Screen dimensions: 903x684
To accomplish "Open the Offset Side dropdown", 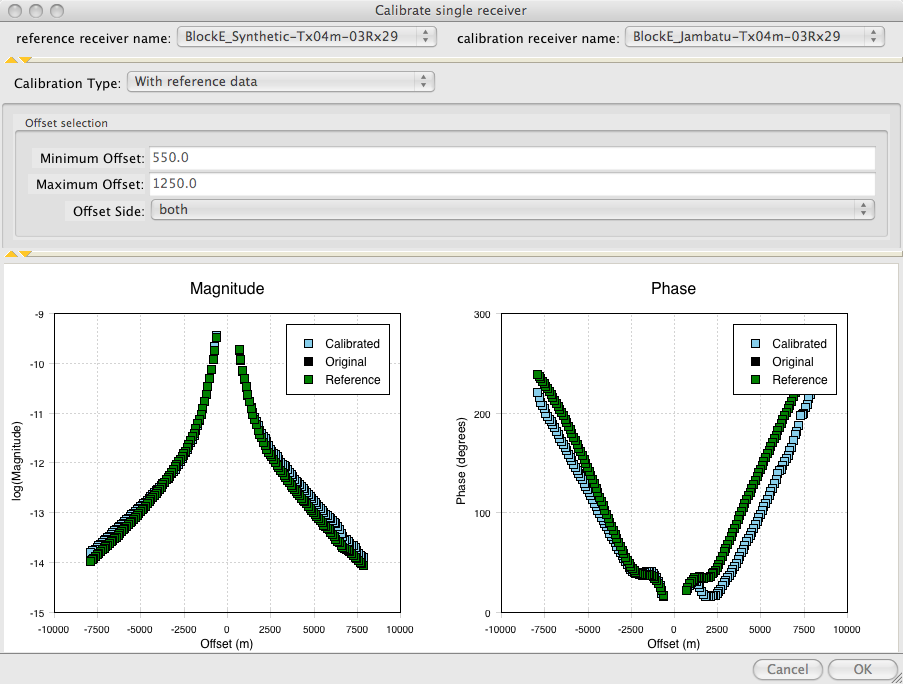I will click(x=513, y=210).
